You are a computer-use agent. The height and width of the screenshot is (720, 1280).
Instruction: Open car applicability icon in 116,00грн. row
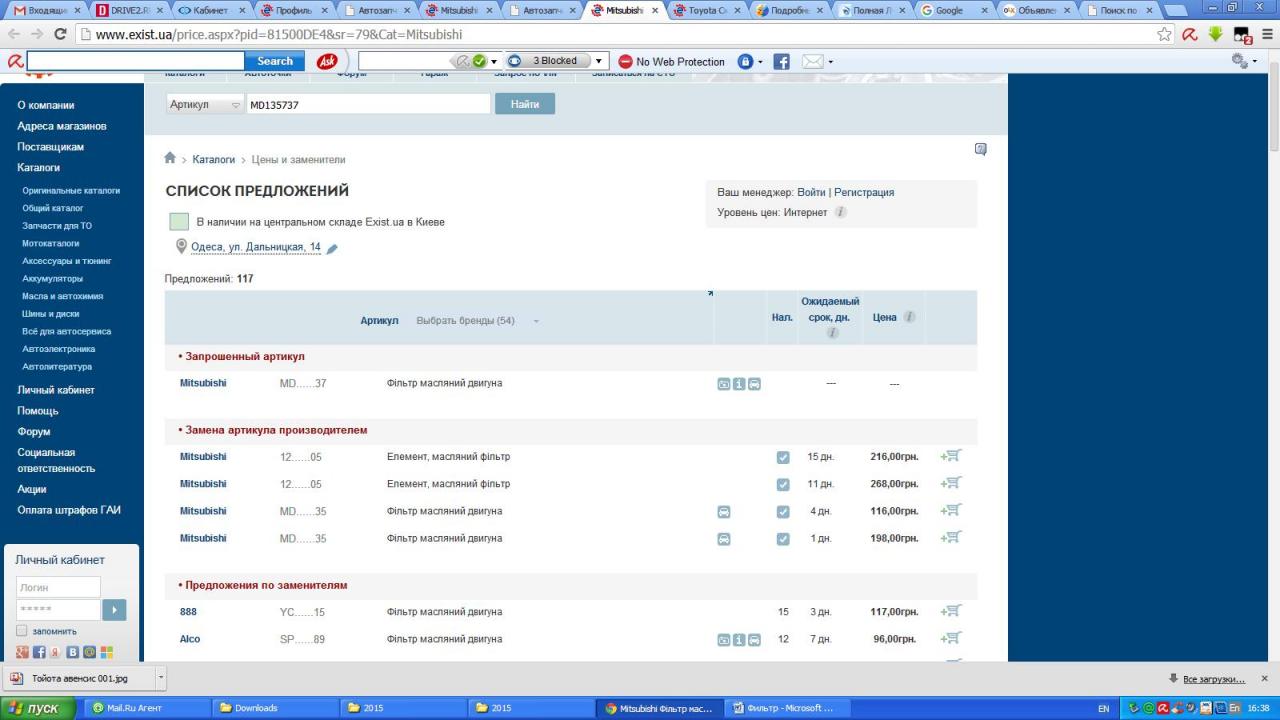pyautogui.click(x=724, y=511)
